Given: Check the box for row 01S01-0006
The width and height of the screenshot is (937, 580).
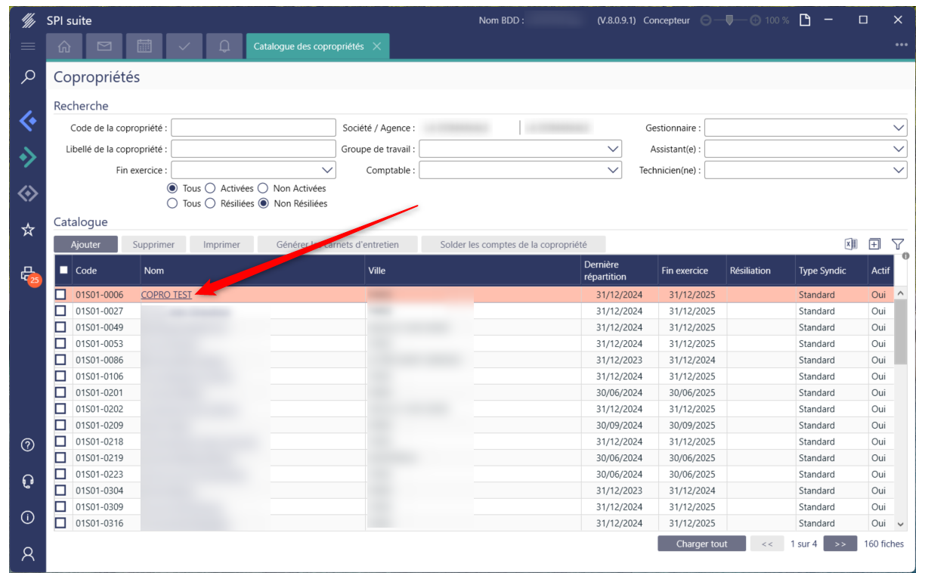Looking at the screenshot, I should [x=60, y=294].
